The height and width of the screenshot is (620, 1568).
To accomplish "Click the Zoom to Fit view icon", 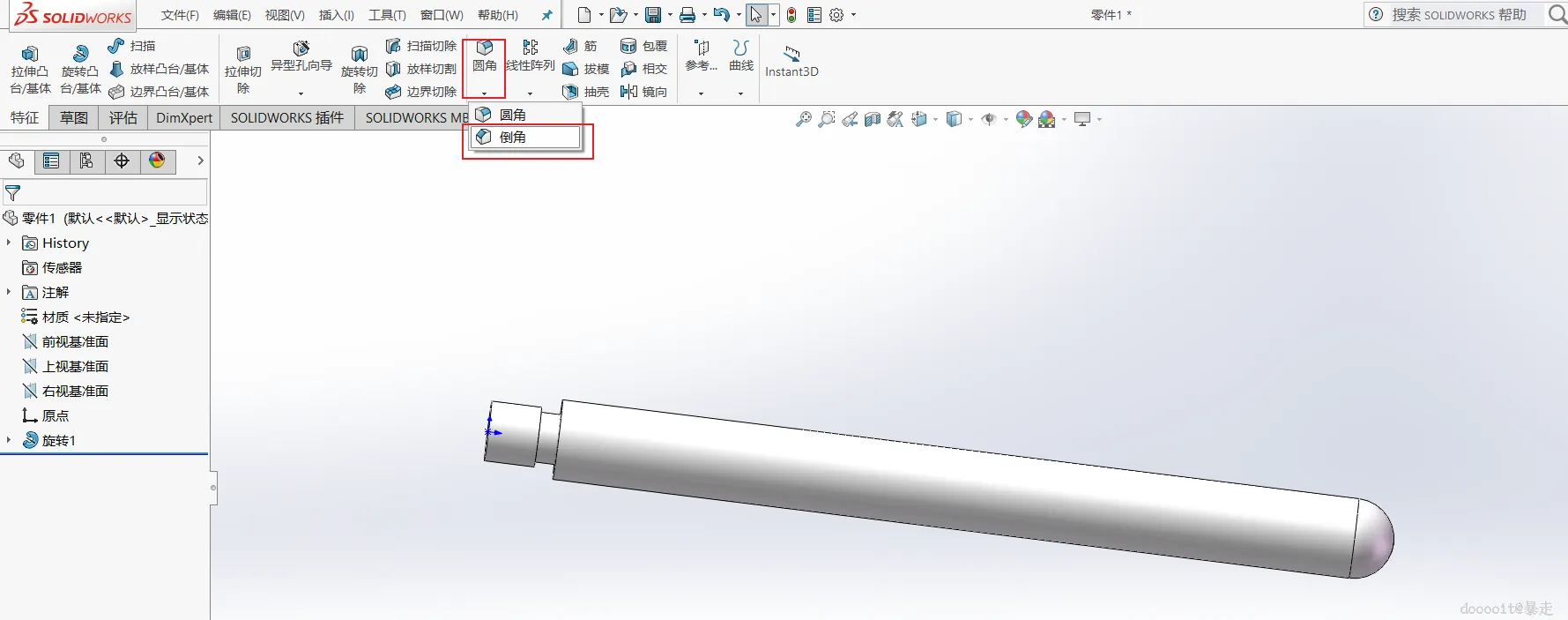I will [x=803, y=119].
